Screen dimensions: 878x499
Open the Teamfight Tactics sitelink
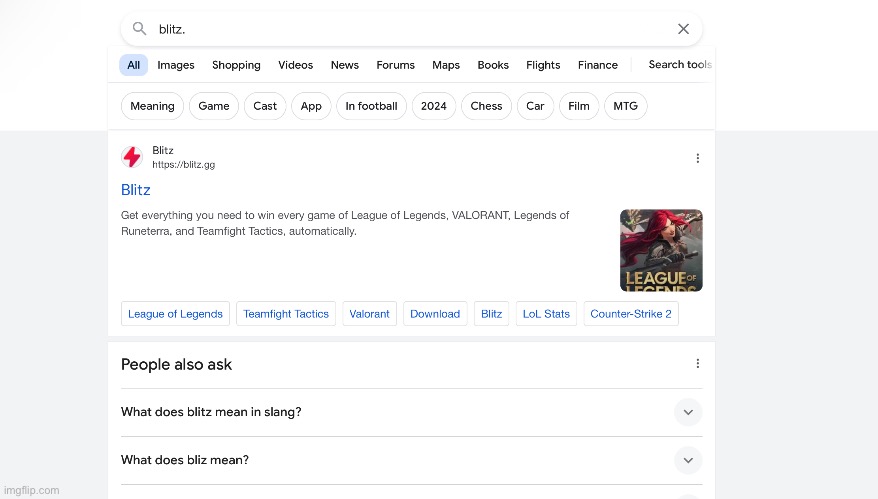pyautogui.click(x=286, y=314)
